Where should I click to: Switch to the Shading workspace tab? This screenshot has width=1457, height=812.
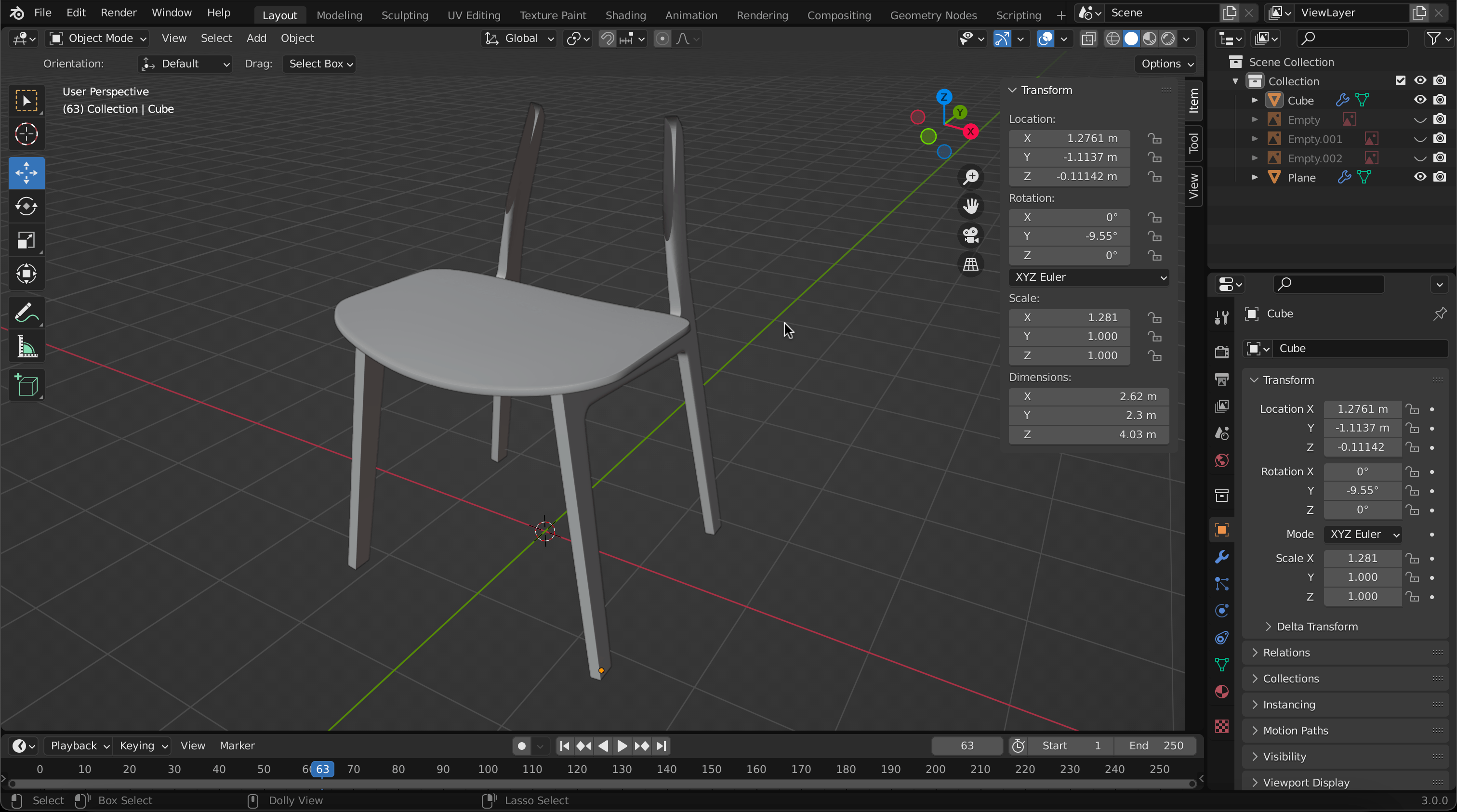(625, 15)
